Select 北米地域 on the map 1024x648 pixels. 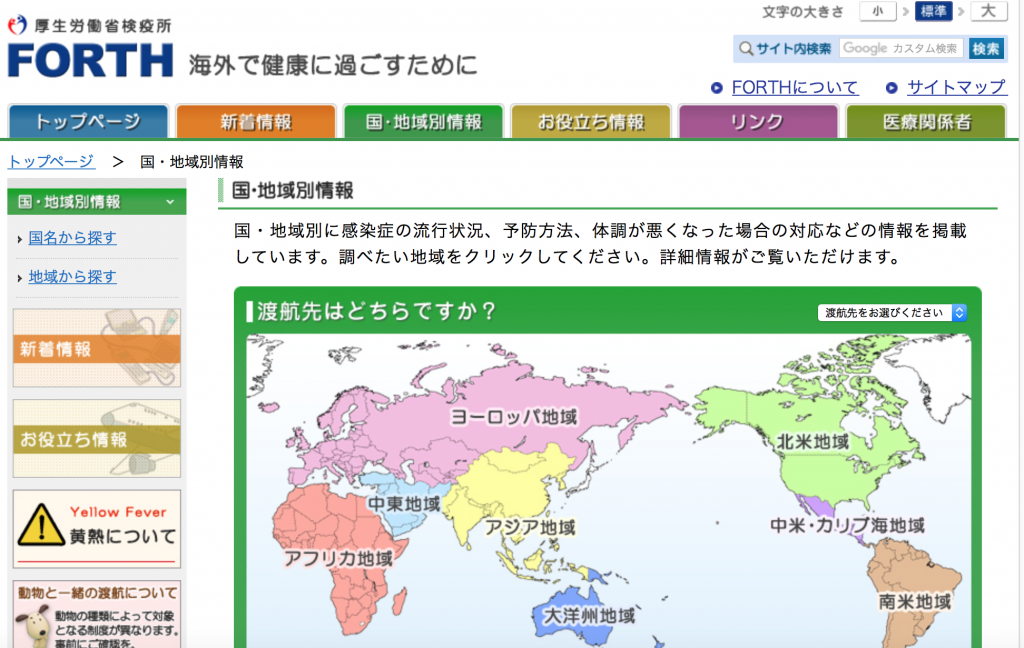pyautogui.click(x=813, y=442)
